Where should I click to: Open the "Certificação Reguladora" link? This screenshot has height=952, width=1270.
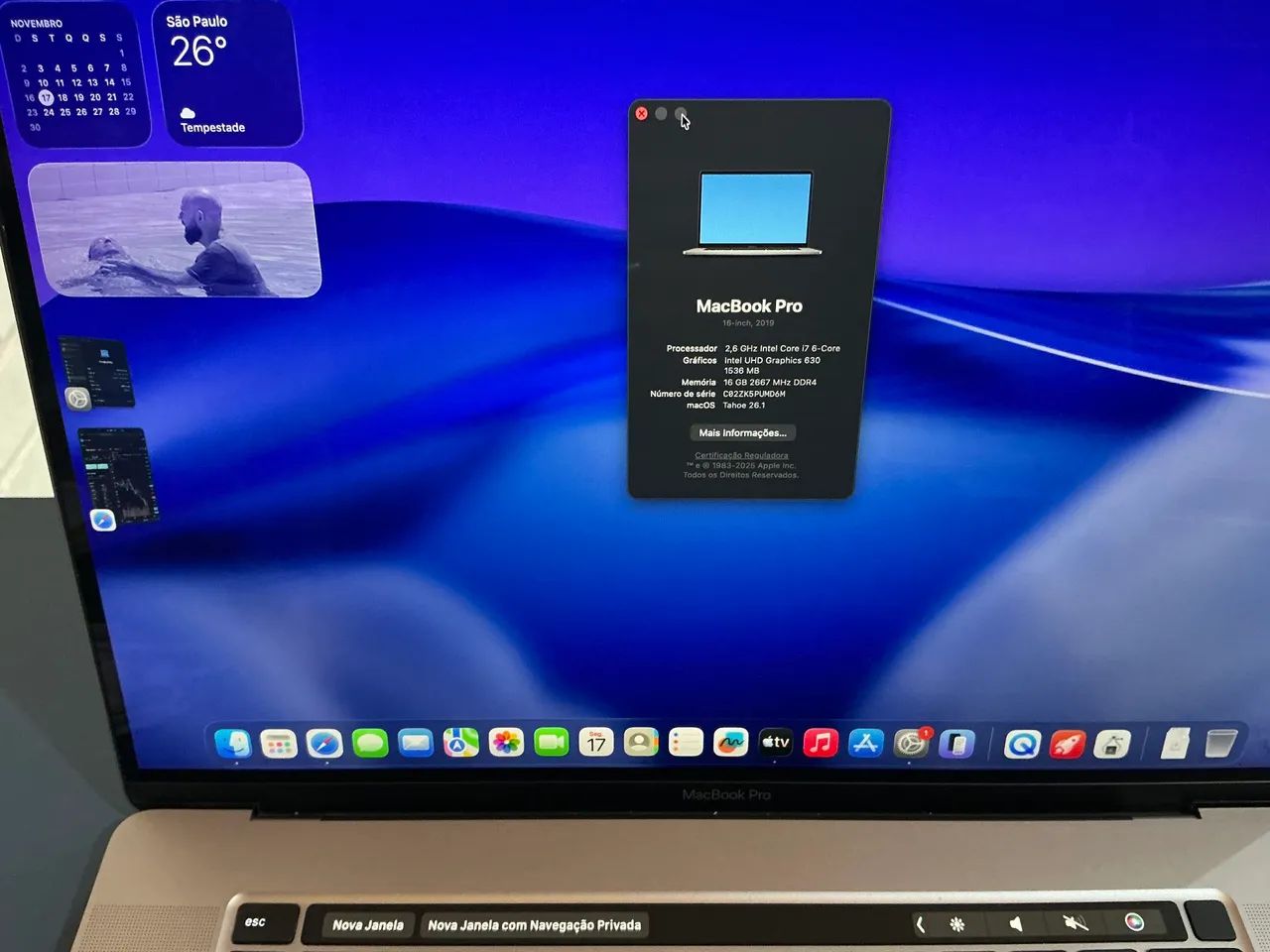[741, 455]
